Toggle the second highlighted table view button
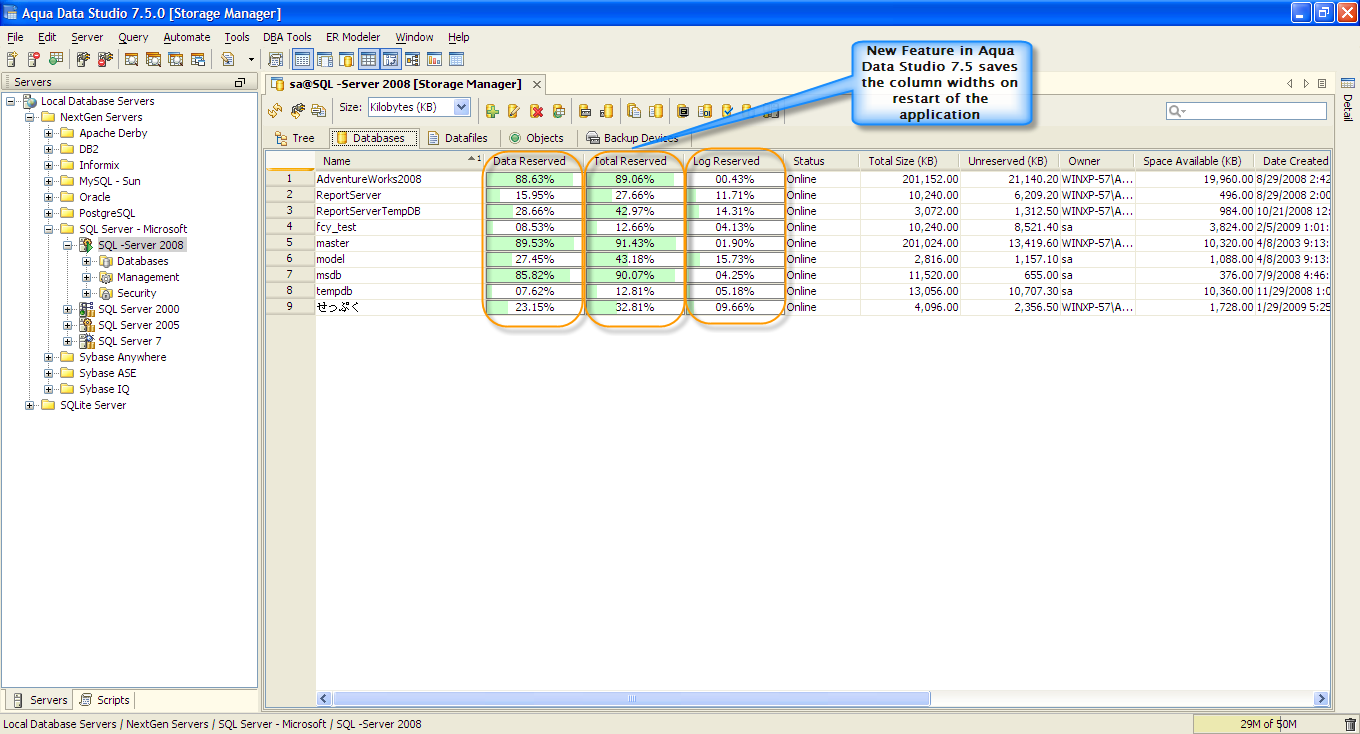 [368, 60]
